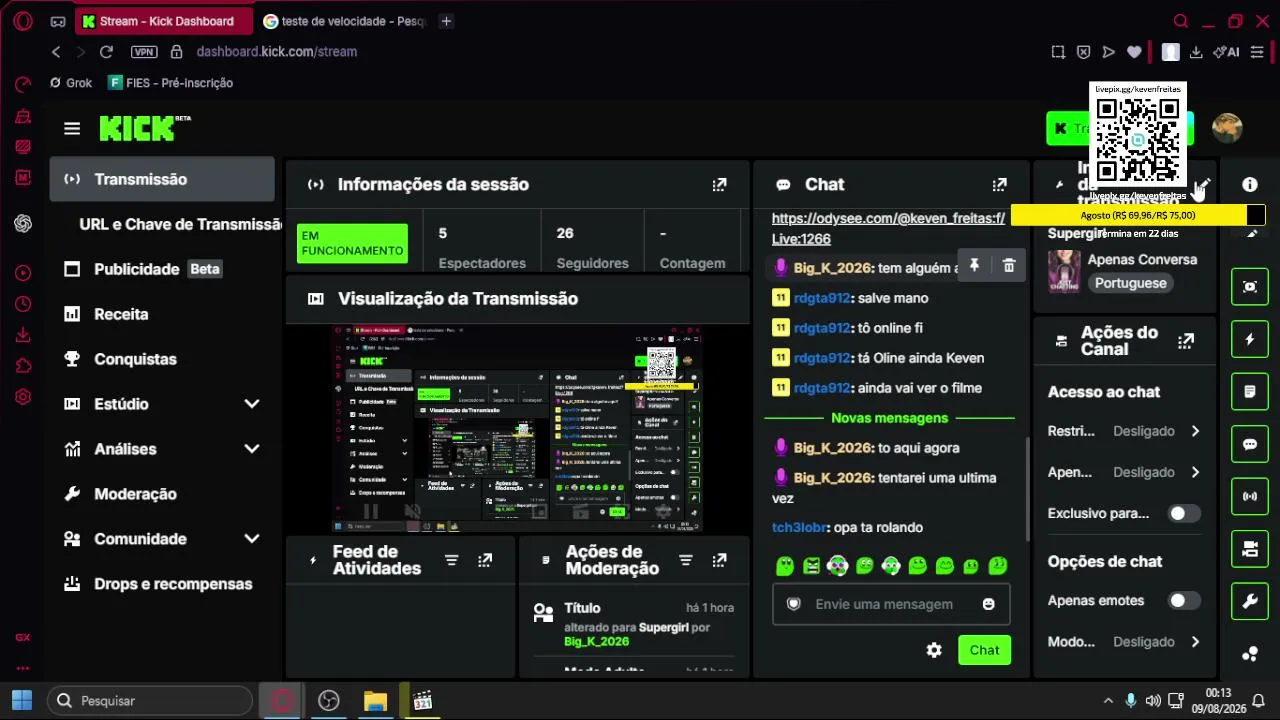Click the lightning bolt icon in right sidebar
Viewport: 1280px width, 720px height.
point(1250,339)
